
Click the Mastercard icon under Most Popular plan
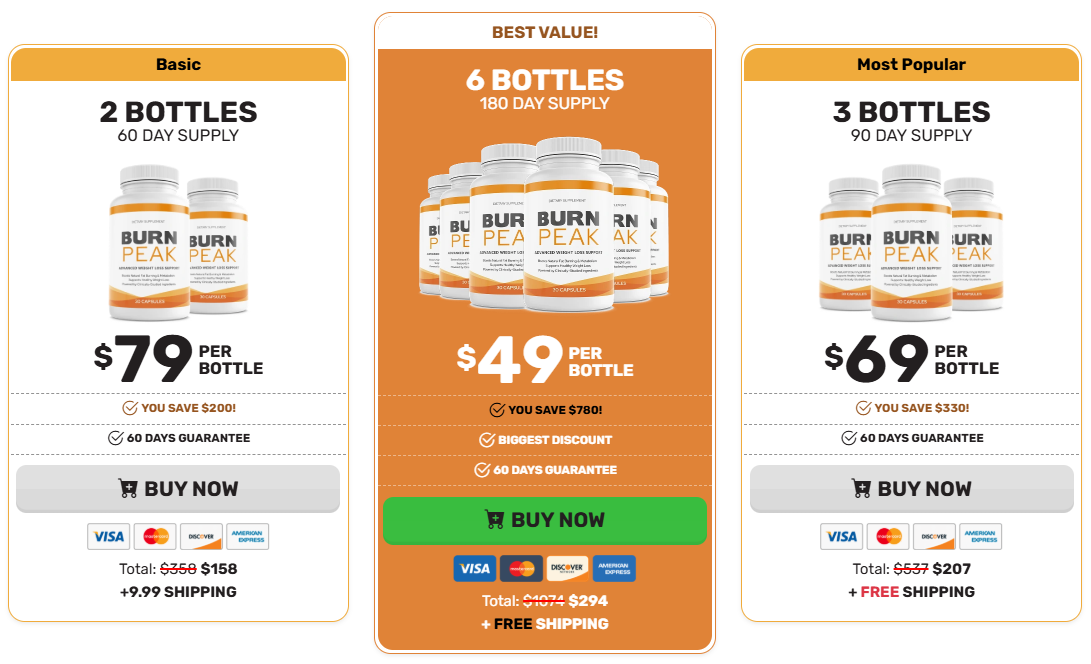pyautogui.click(x=888, y=536)
